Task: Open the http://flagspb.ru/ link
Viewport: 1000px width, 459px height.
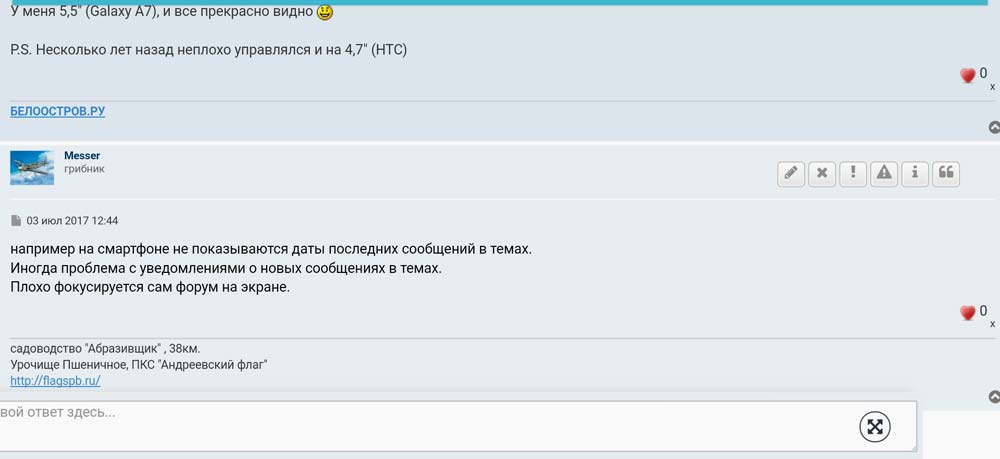Action: coord(55,381)
